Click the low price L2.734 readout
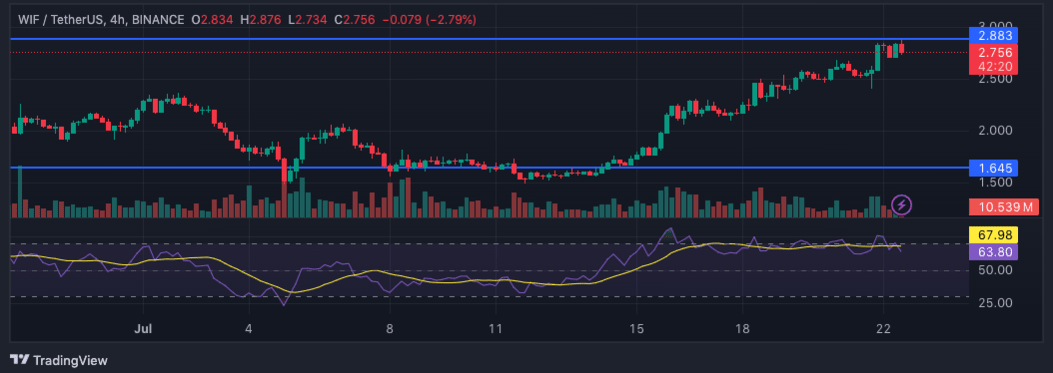The height and width of the screenshot is (373, 1053). click(309, 20)
